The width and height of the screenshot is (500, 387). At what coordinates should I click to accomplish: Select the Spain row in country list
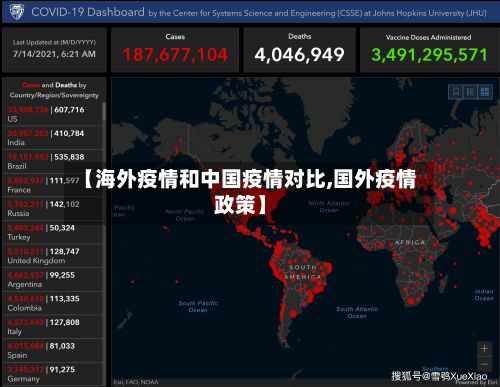[x=52, y=351]
